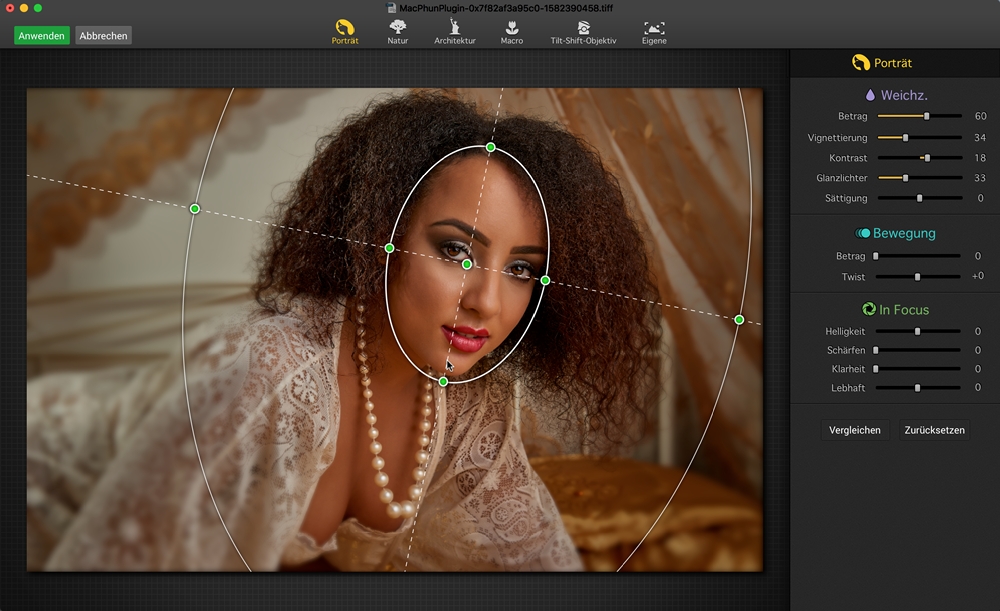This screenshot has width=1000, height=611.
Task: Click the Lebhaft label
Action: (x=848, y=388)
